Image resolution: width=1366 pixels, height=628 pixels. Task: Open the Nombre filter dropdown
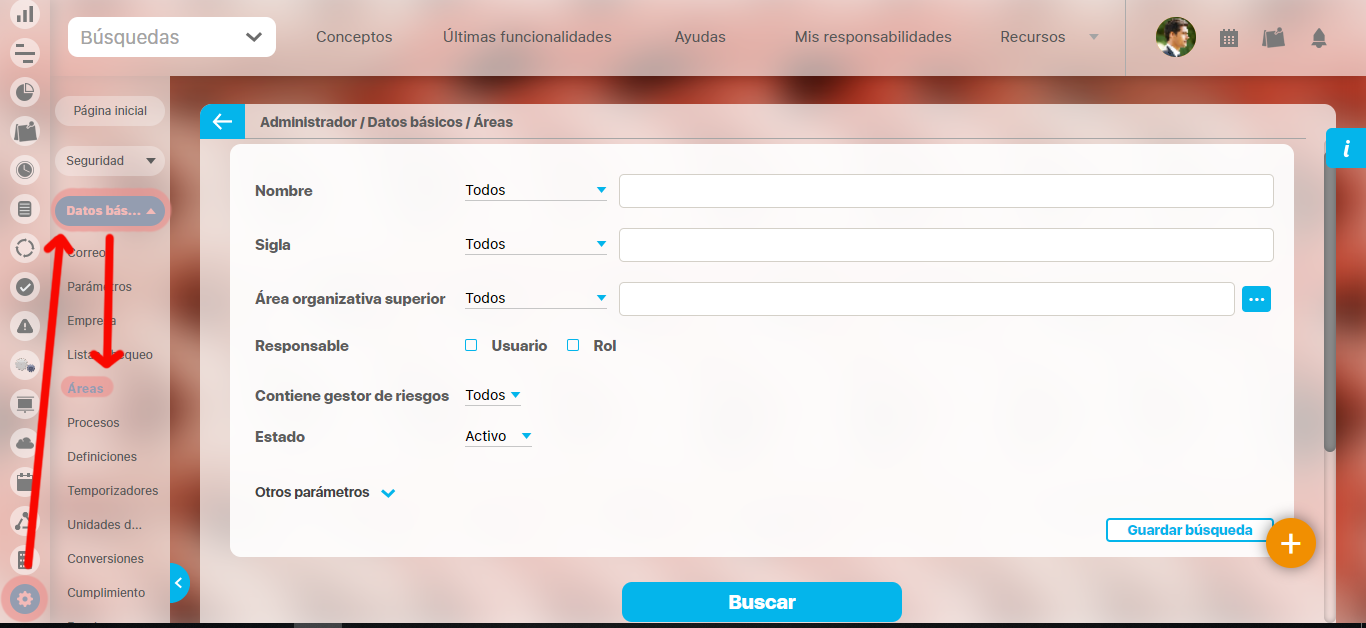pyautogui.click(x=535, y=190)
